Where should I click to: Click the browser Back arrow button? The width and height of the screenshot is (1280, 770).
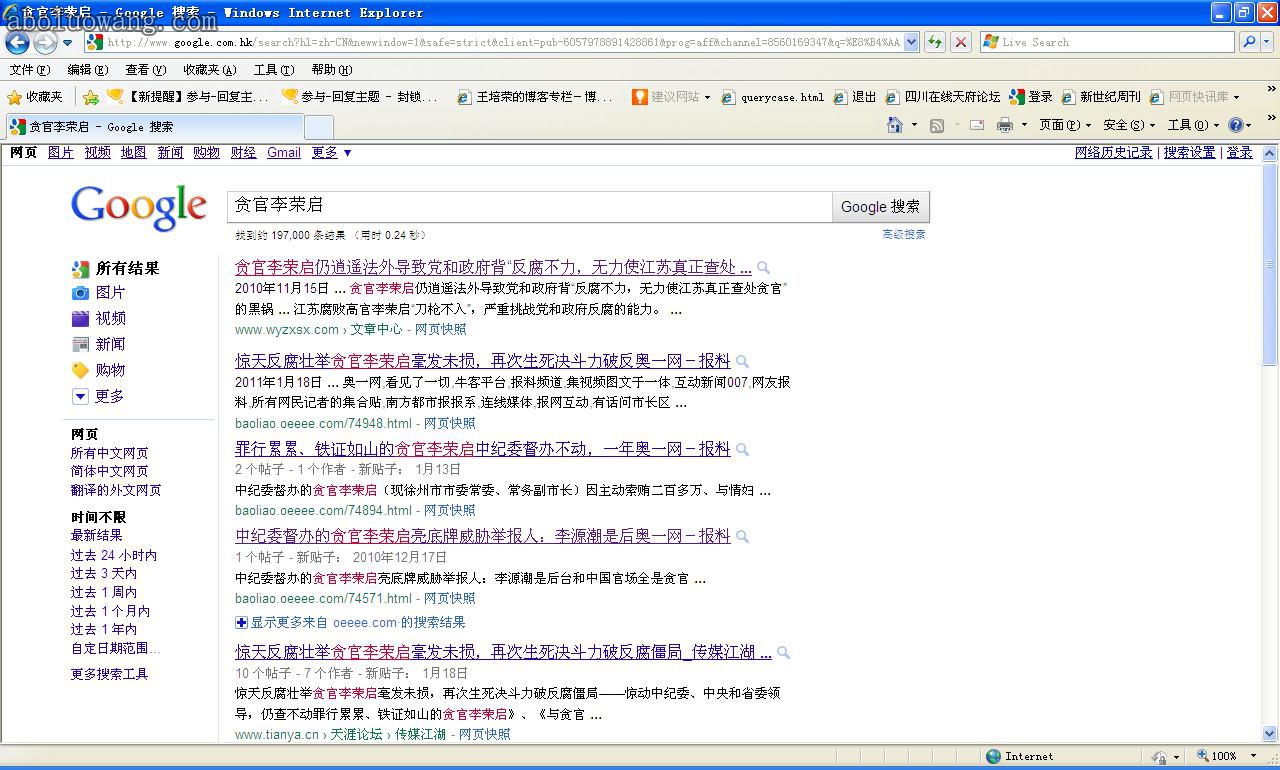pyautogui.click(x=18, y=43)
